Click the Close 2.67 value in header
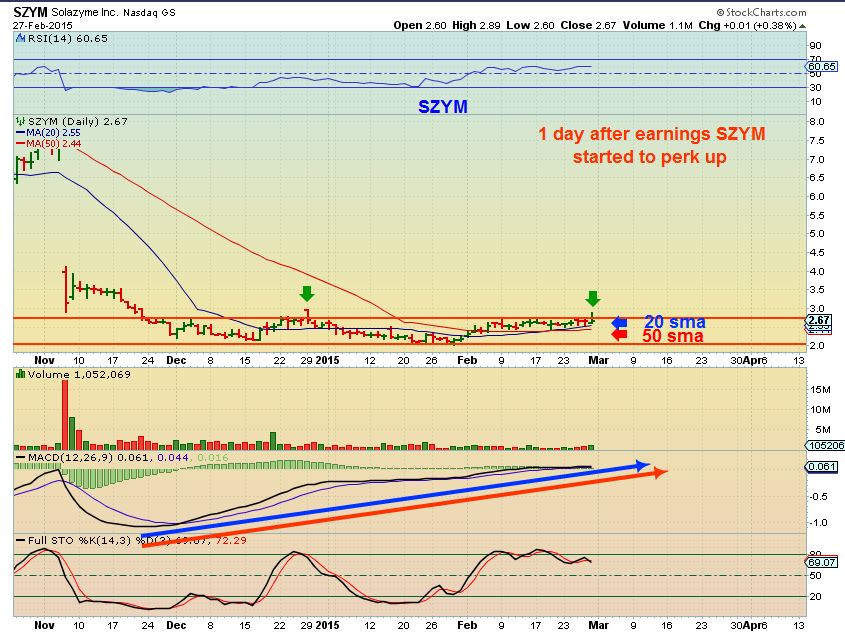The height and width of the screenshot is (635, 845). coord(588,25)
